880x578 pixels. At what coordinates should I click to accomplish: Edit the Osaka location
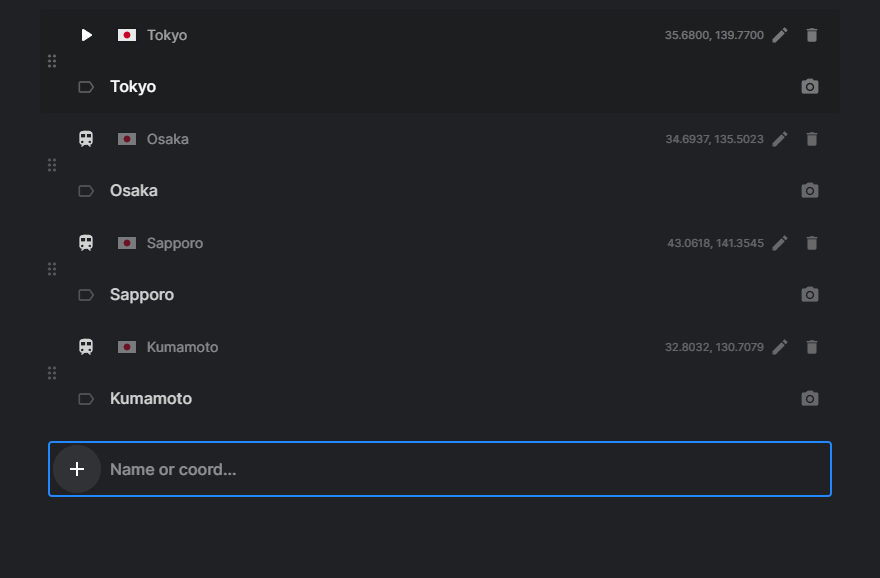tap(780, 139)
